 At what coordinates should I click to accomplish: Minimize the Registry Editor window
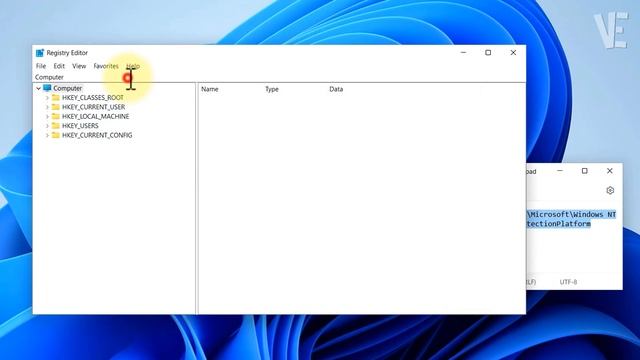pyautogui.click(x=463, y=53)
